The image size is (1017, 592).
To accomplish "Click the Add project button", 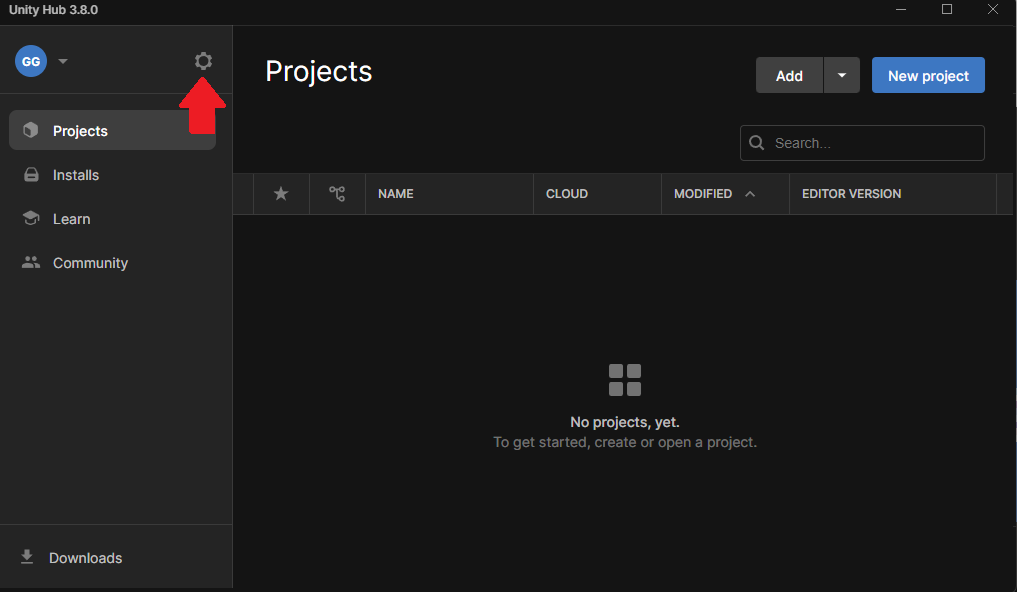I will [789, 75].
